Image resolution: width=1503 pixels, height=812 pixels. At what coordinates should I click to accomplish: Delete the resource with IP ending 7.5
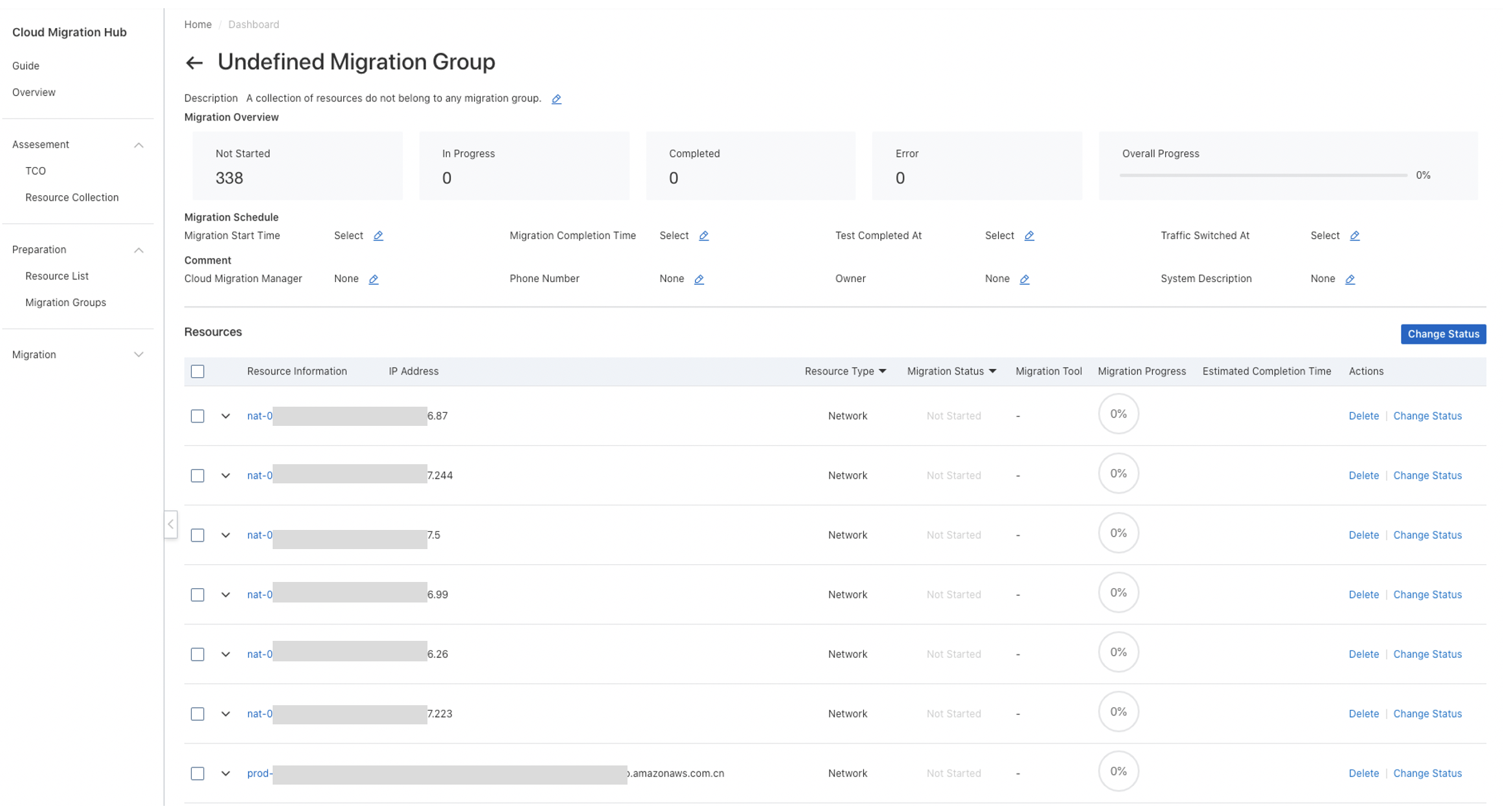coord(1363,535)
